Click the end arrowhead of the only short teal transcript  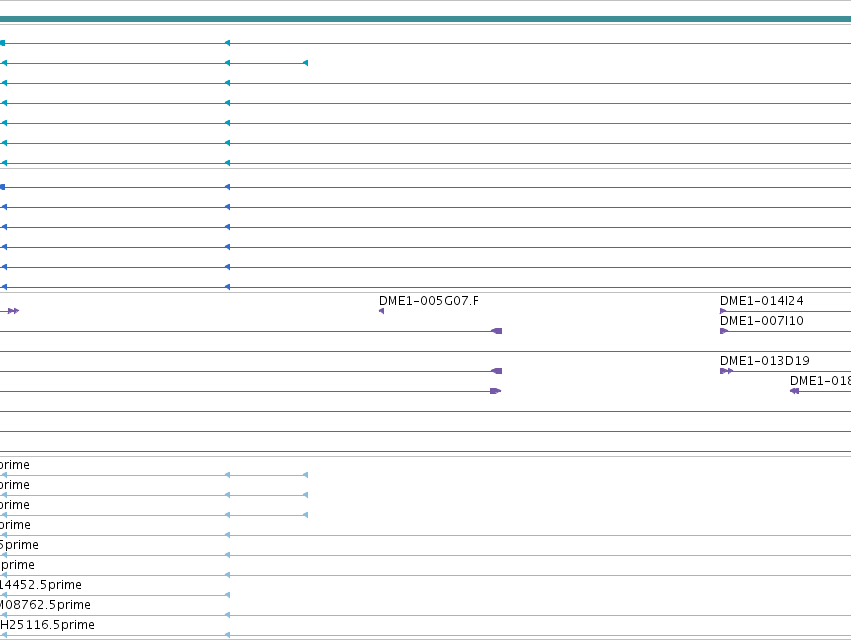tap(306, 63)
